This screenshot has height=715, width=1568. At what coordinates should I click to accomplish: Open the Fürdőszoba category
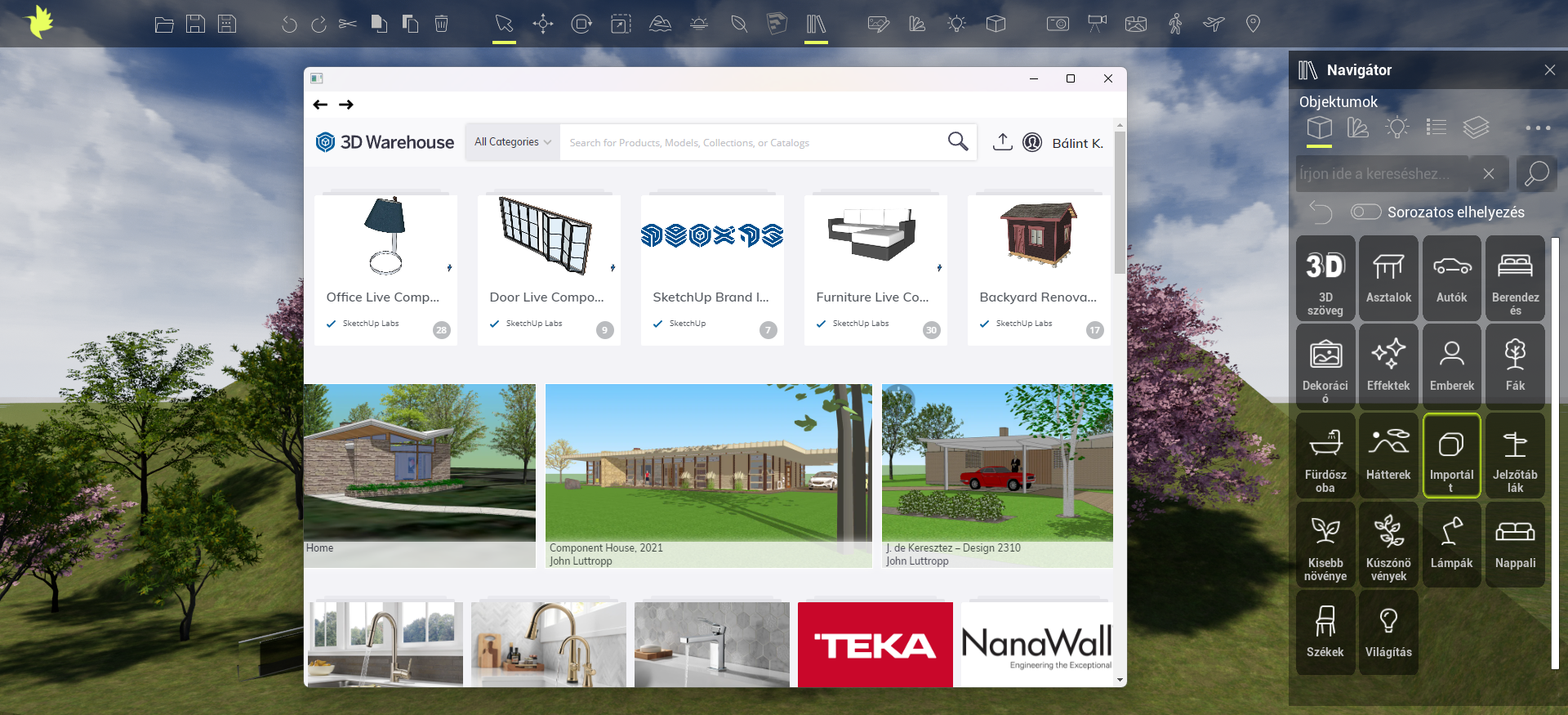[x=1325, y=455]
